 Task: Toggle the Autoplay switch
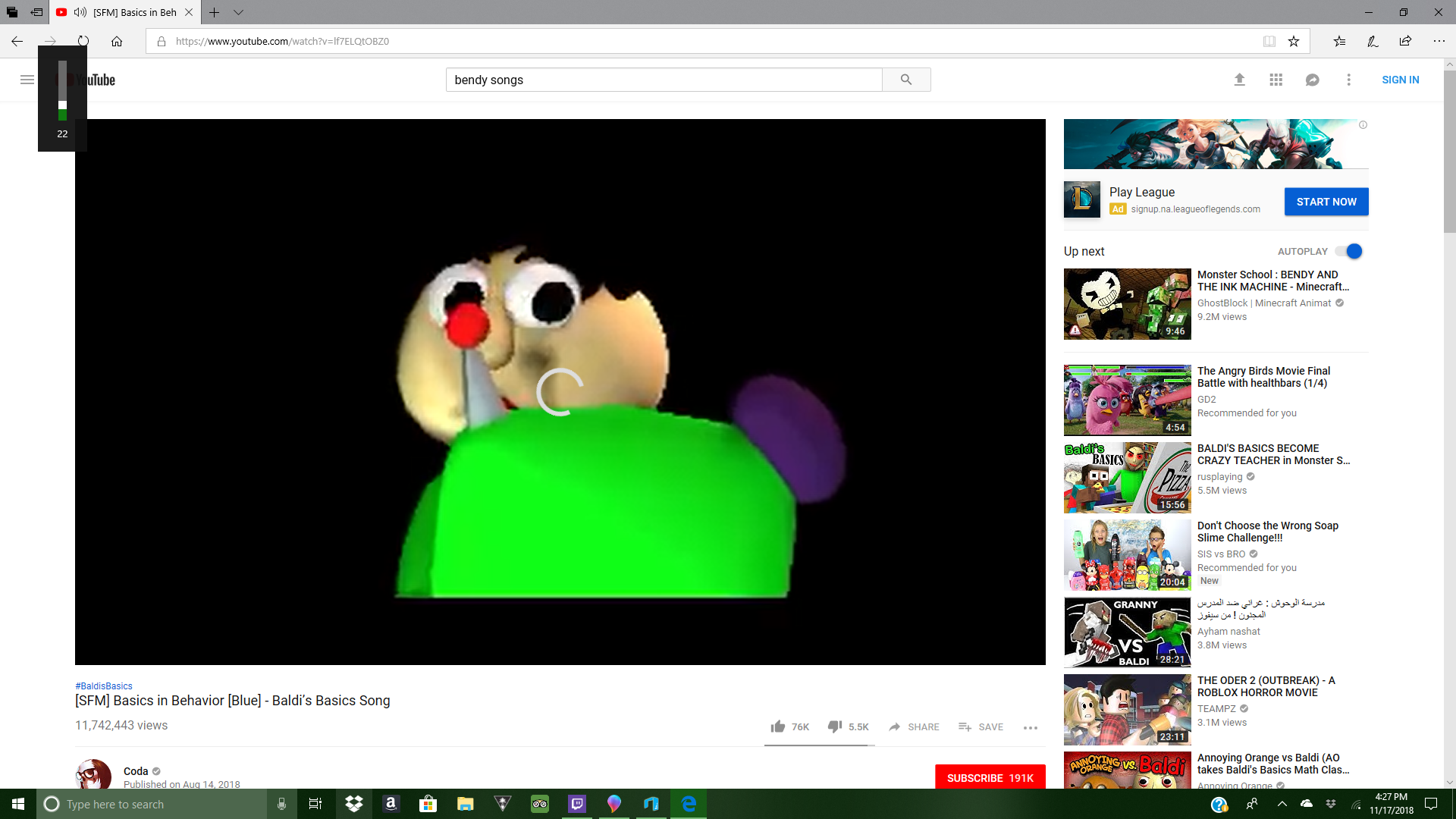1349,251
